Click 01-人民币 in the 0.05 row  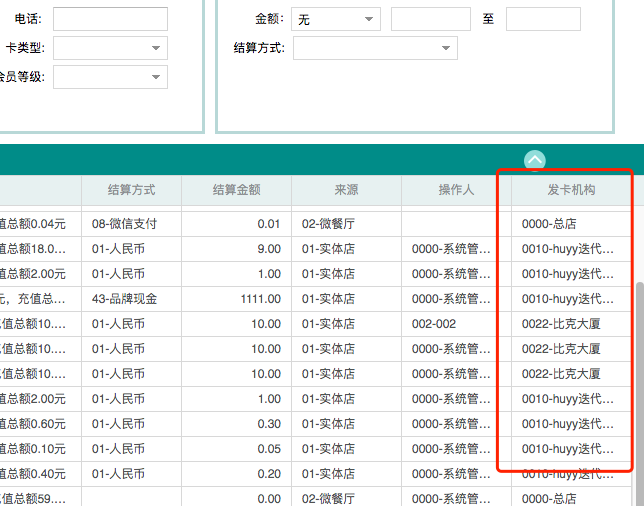click(x=131, y=449)
